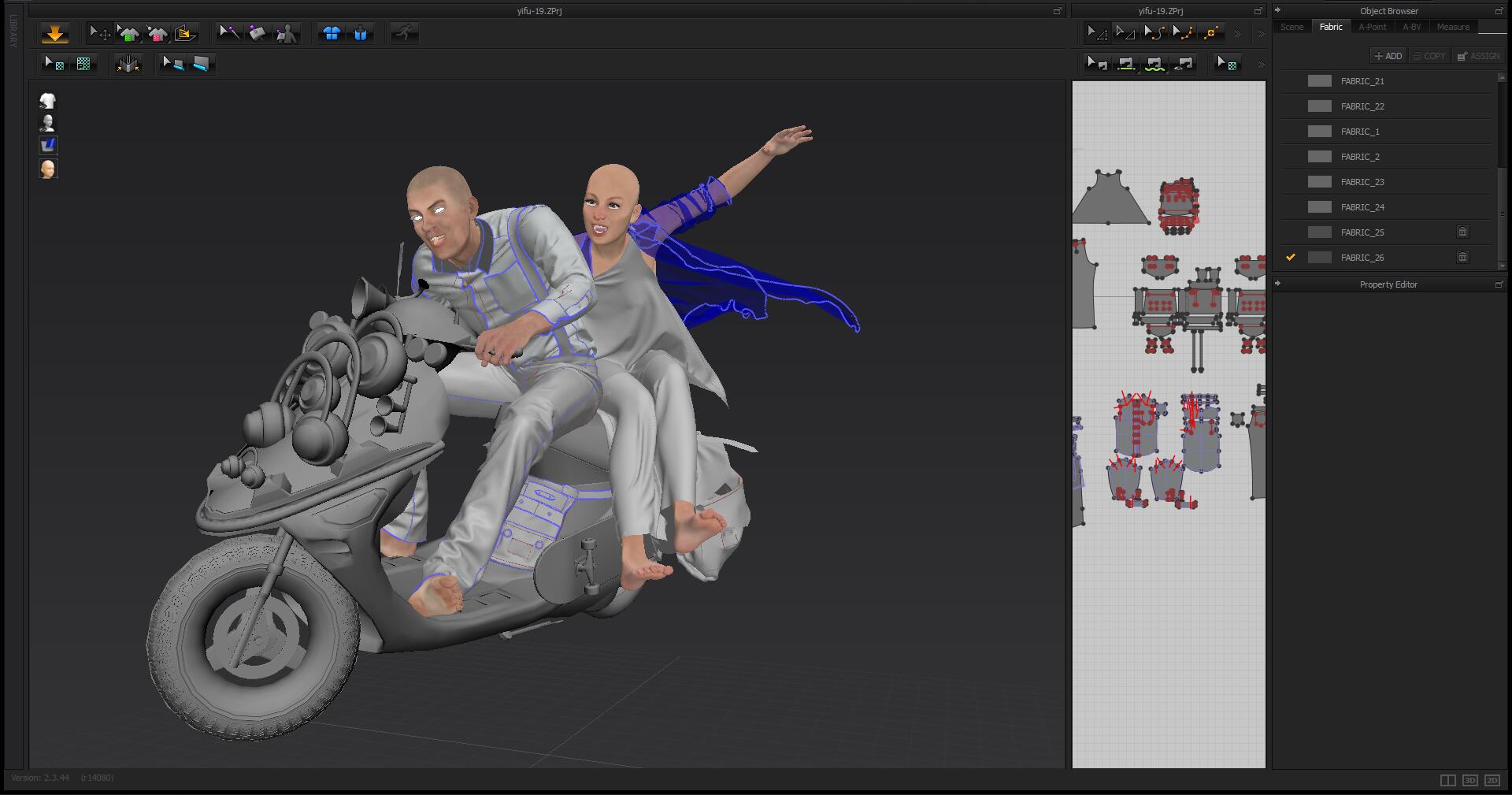Select the Edit Curvature tool

pos(1154,32)
